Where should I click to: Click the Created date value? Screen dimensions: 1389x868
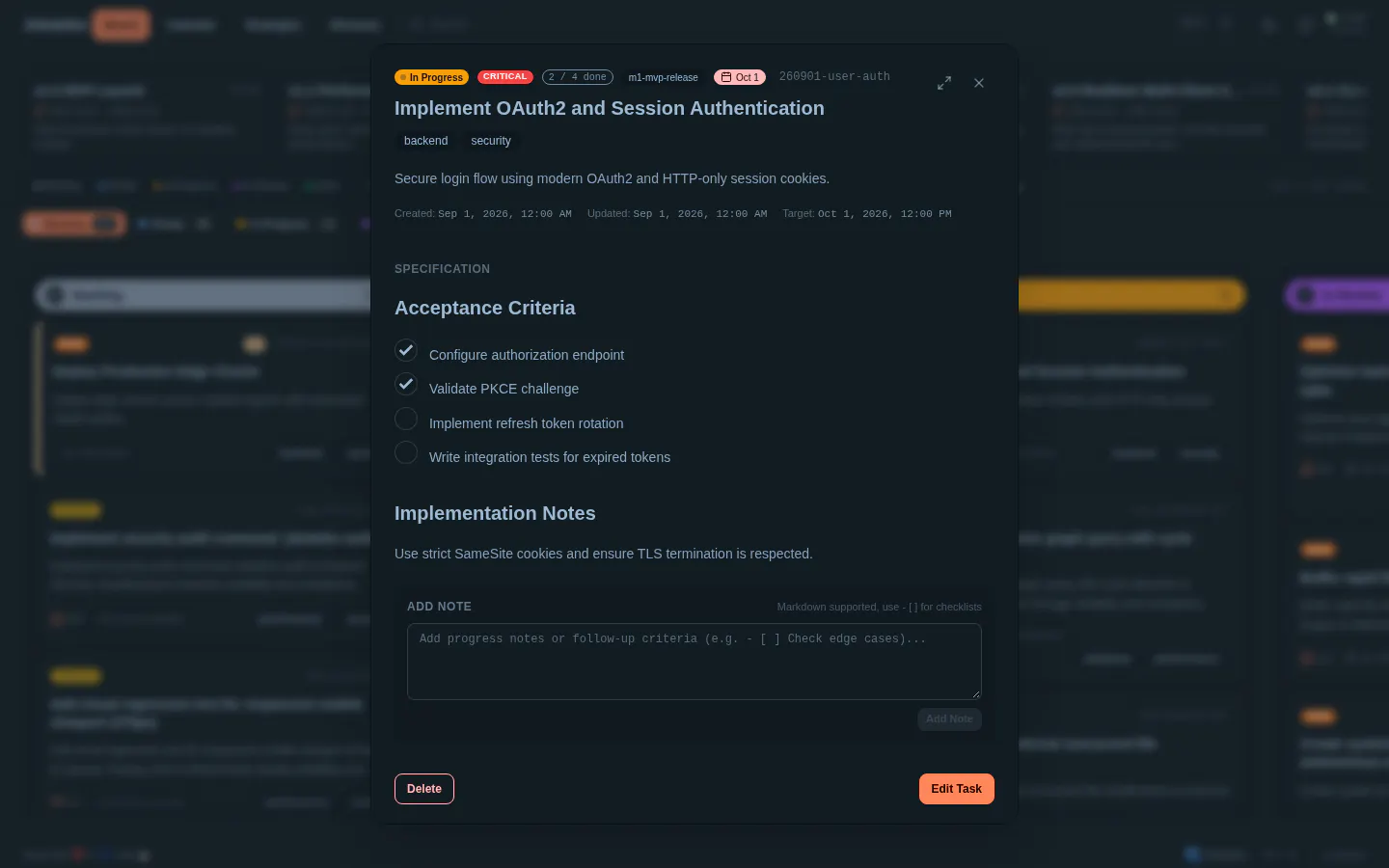(504, 214)
